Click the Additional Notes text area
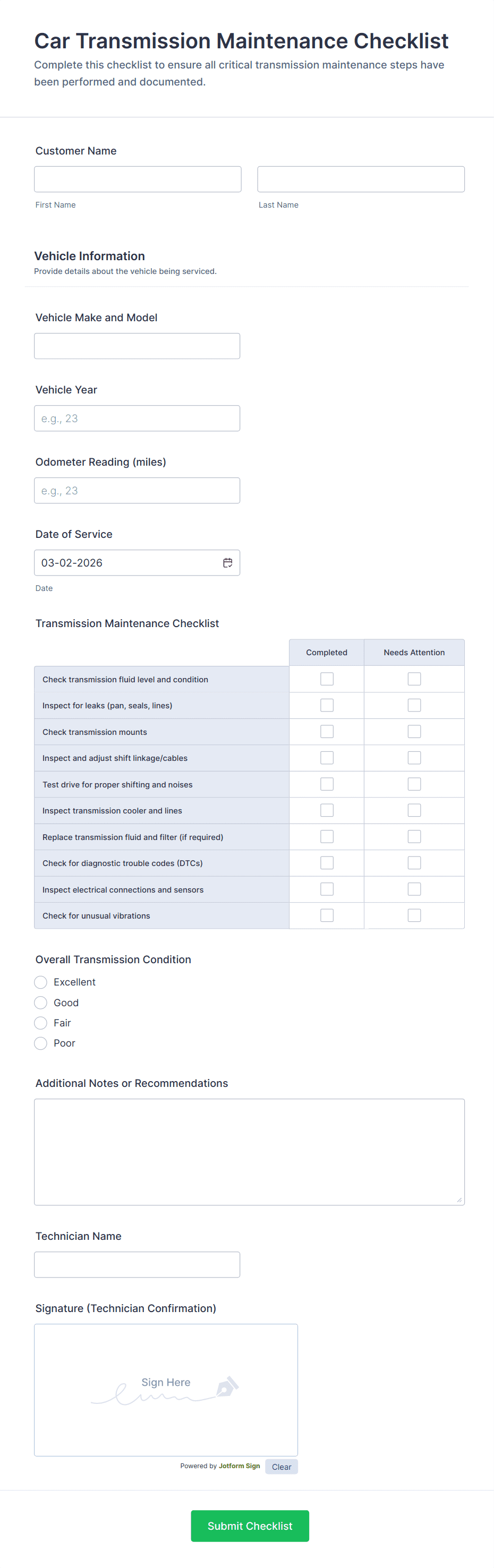The width and height of the screenshot is (494, 1568). click(249, 1152)
